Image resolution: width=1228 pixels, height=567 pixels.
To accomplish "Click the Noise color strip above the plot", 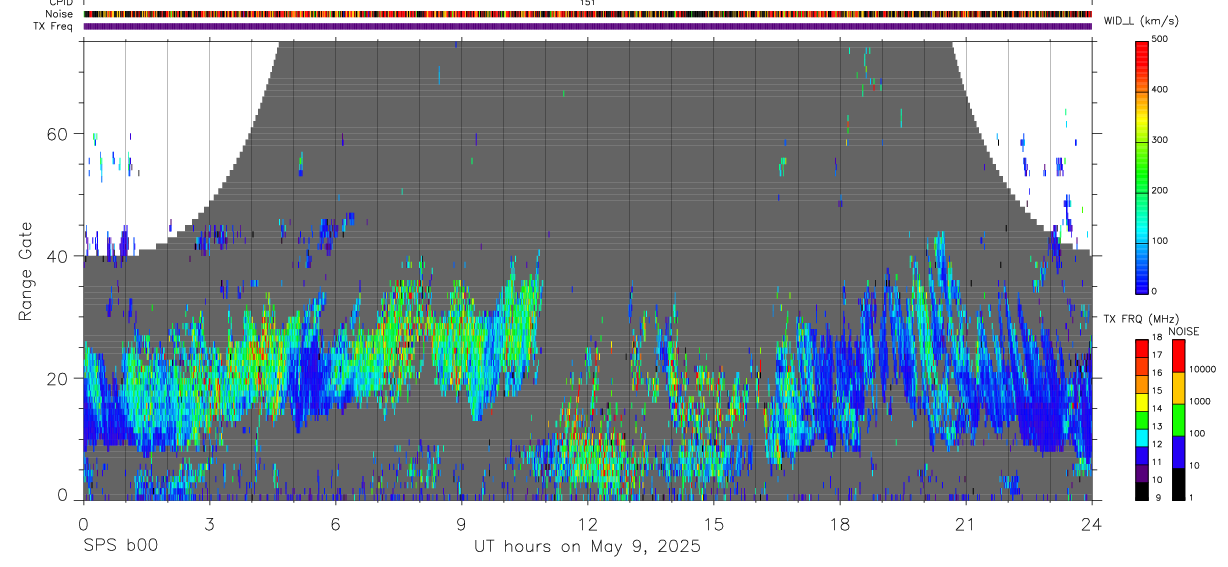I will pyautogui.click(x=587, y=14).
